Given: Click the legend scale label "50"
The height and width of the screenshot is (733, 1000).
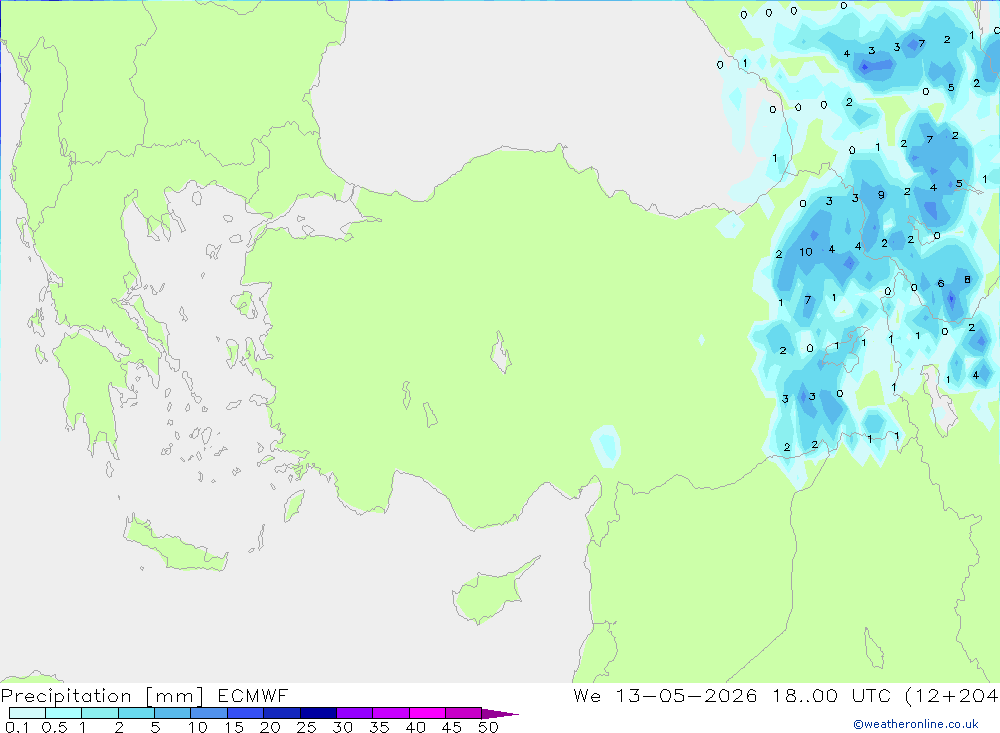Looking at the screenshot, I should tap(489, 727).
